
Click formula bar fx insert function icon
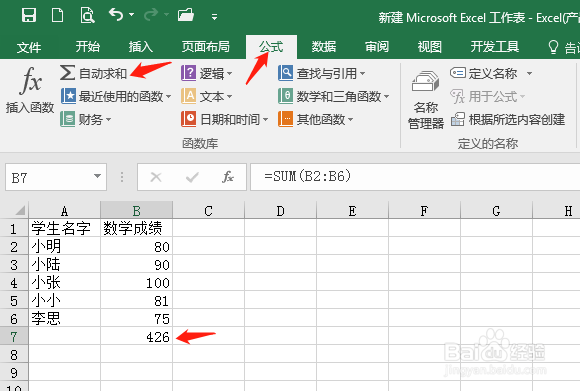click(228, 177)
